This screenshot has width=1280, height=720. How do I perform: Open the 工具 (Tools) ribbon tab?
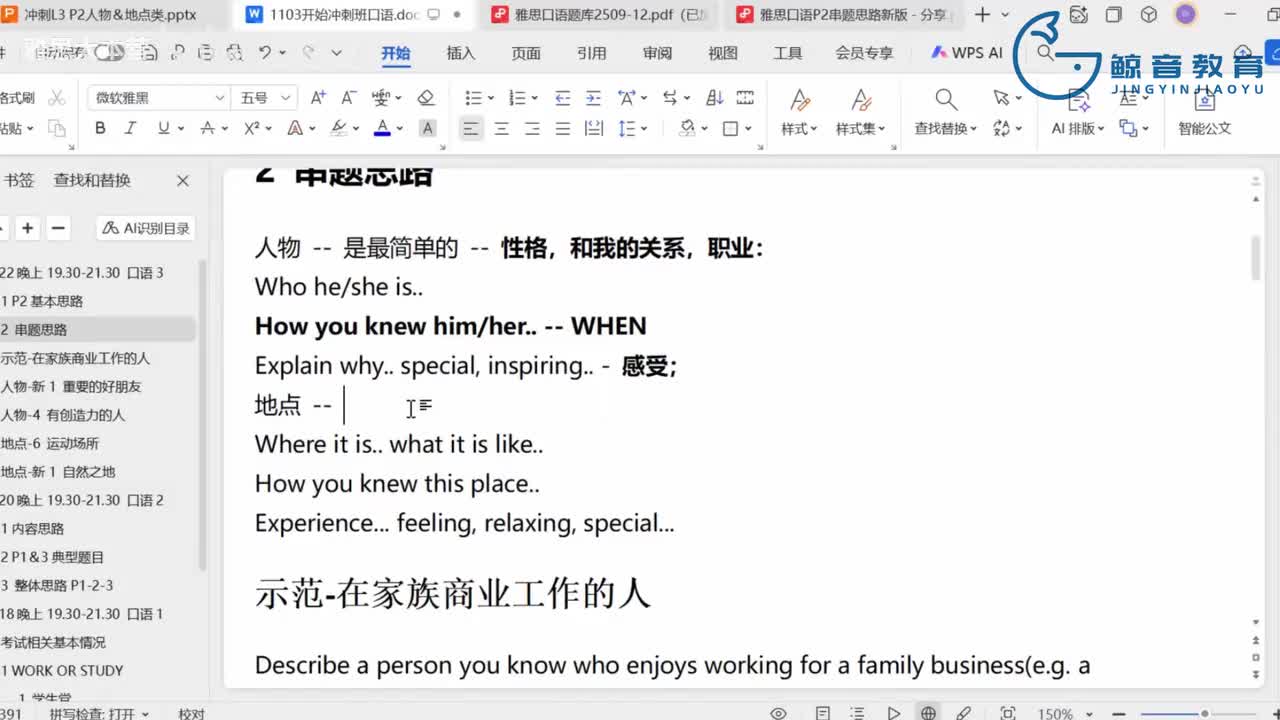pyautogui.click(x=788, y=53)
